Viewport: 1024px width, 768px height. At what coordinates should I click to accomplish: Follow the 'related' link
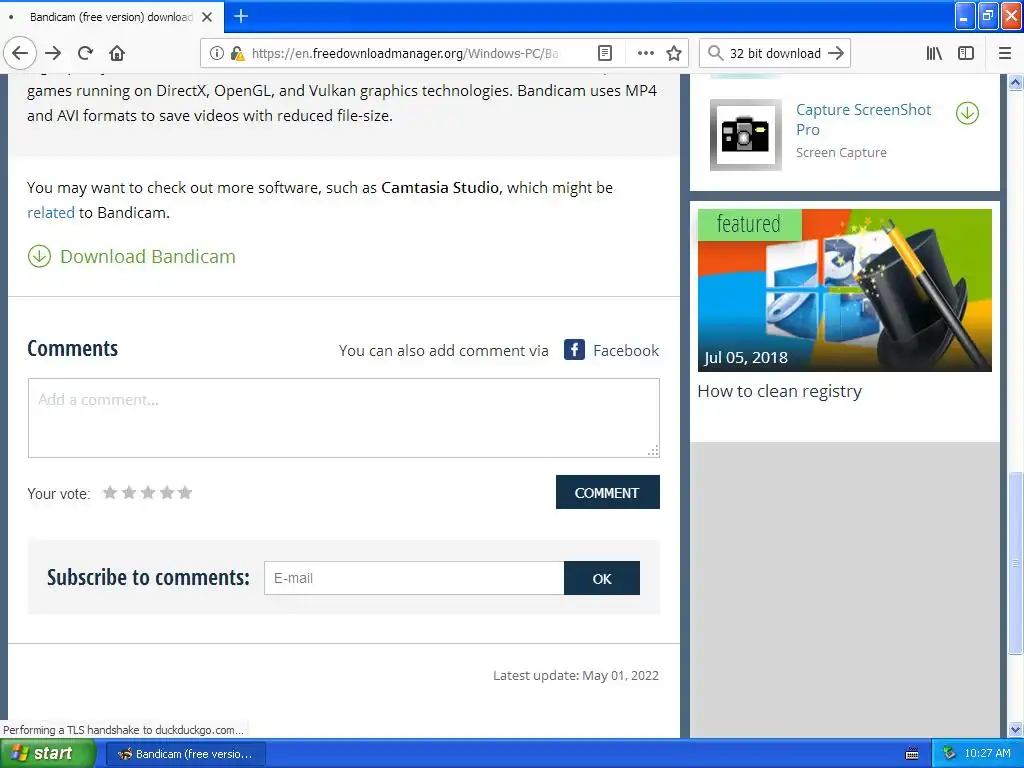point(51,213)
